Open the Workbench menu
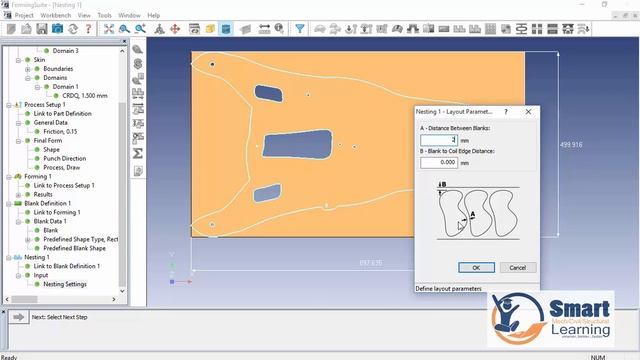Viewport: 640px width, 360px height. 56,15
